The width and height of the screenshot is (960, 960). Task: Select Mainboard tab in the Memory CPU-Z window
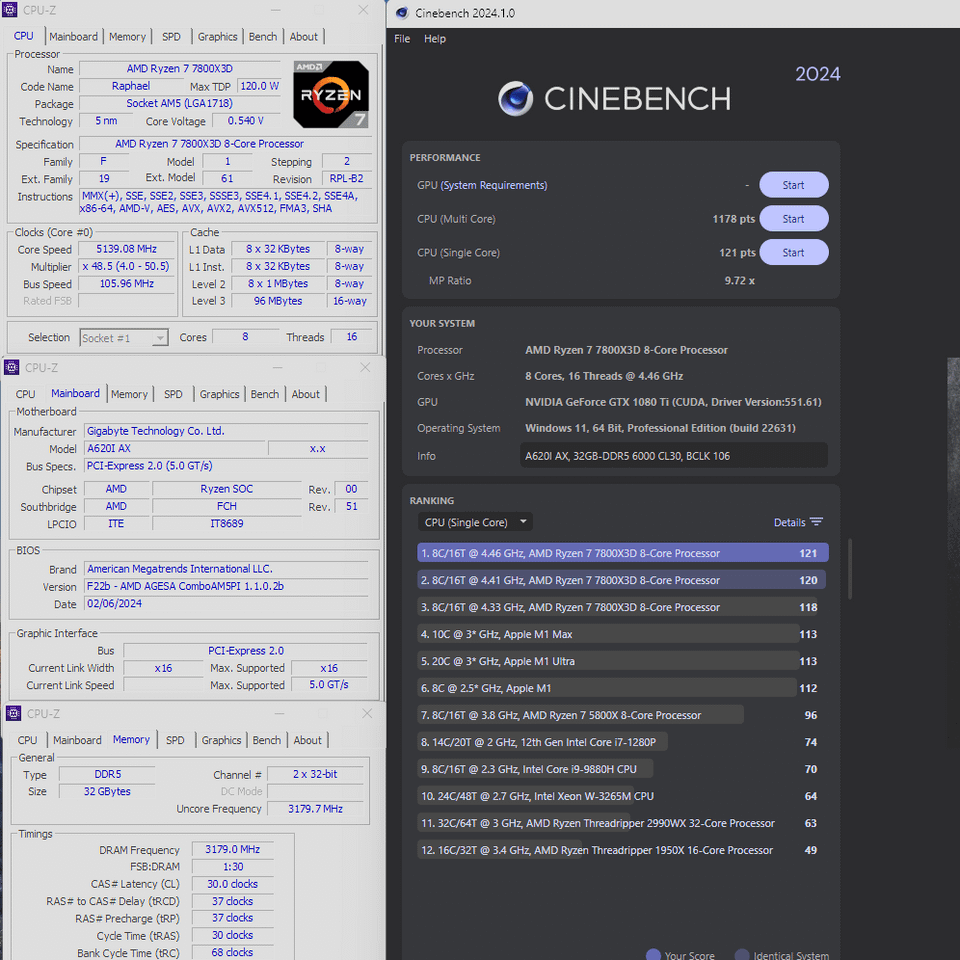pos(77,740)
